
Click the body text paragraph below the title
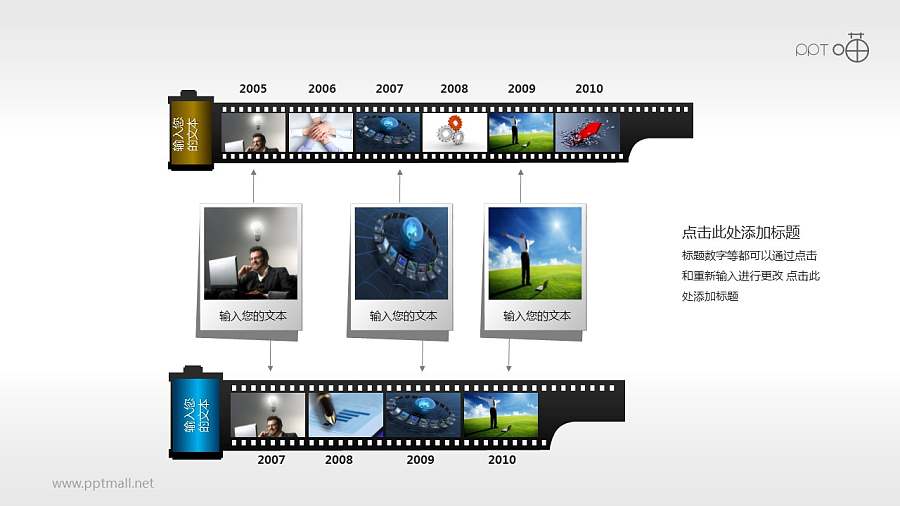(x=750, y=276)
